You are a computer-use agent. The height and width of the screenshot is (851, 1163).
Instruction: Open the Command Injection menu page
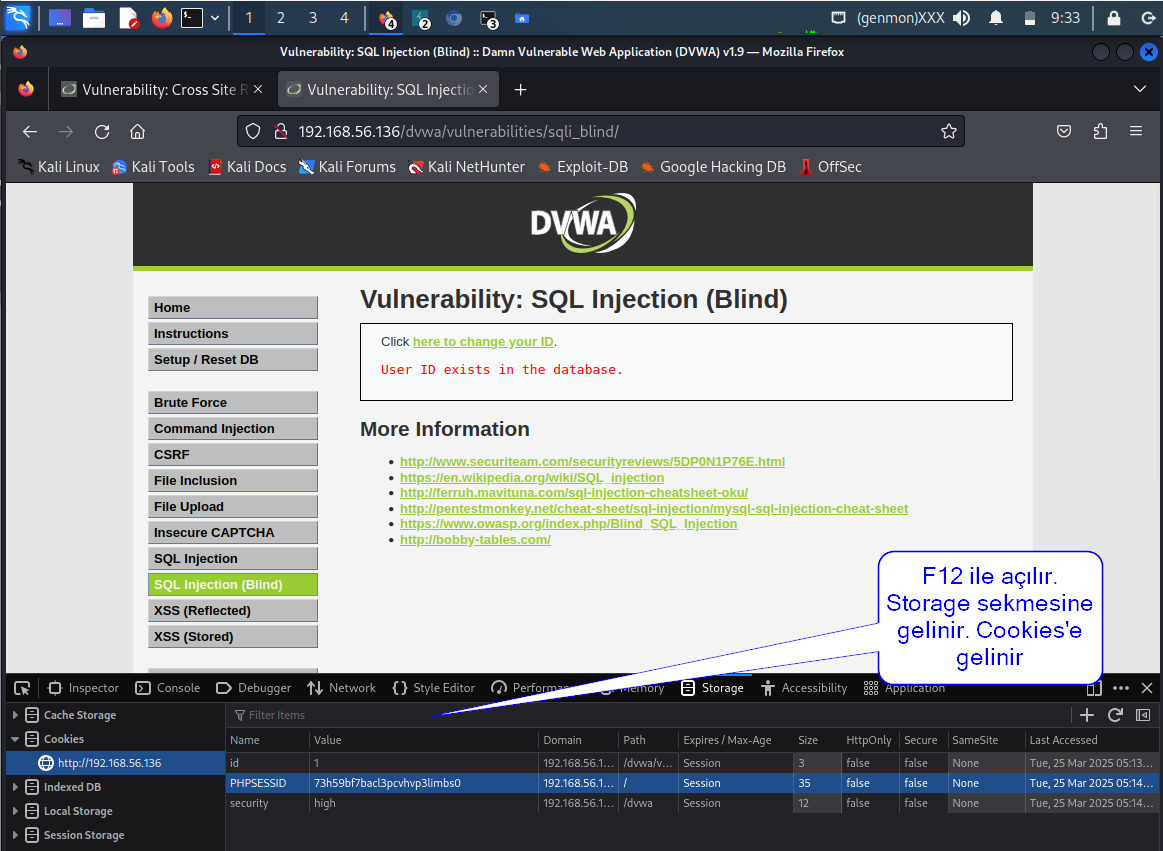(x=233, y=428)
